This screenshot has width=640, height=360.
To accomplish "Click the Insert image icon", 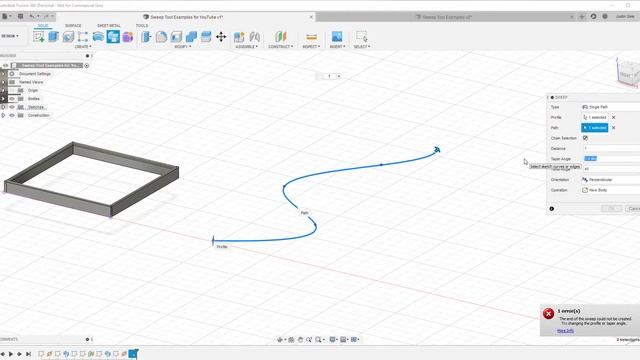I will tap(337, 37).
